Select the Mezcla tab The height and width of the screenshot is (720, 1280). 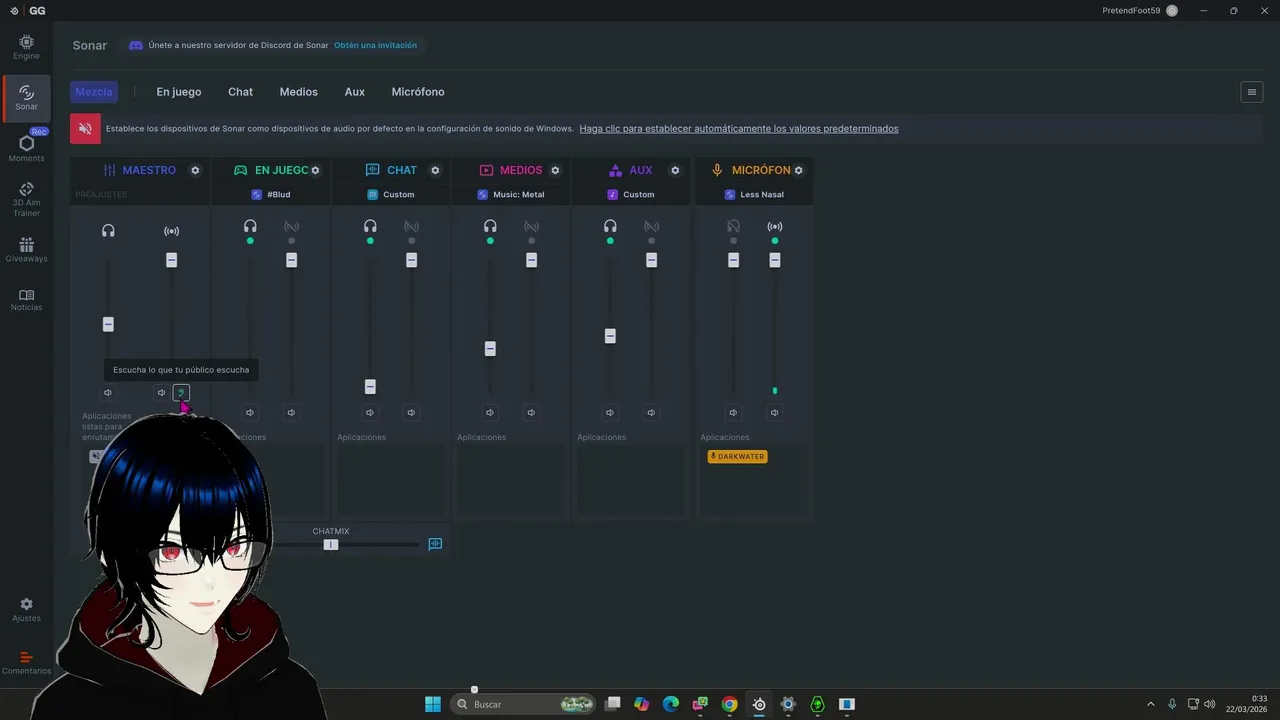94,91
